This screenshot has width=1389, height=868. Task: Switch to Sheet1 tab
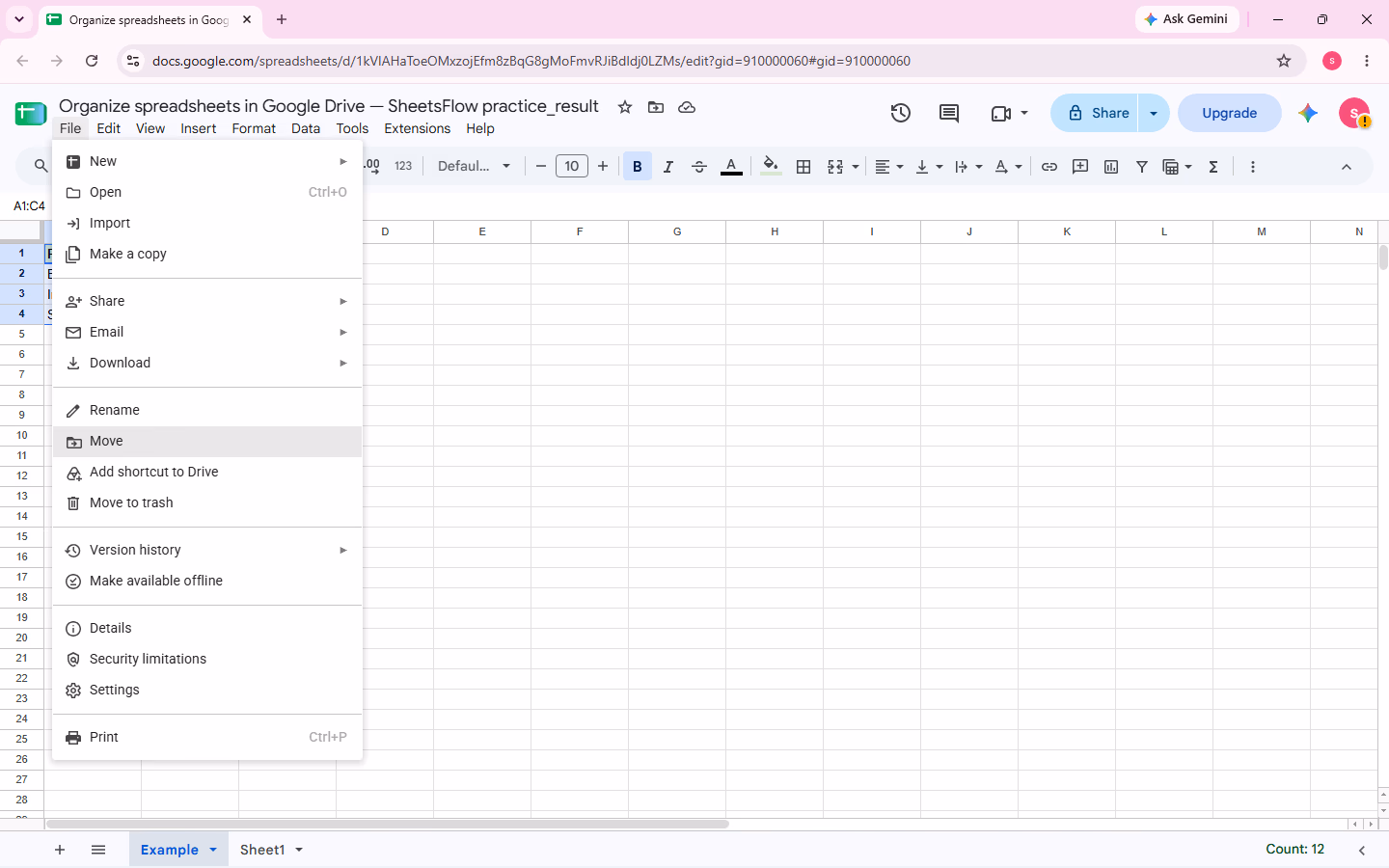[262, 850]
